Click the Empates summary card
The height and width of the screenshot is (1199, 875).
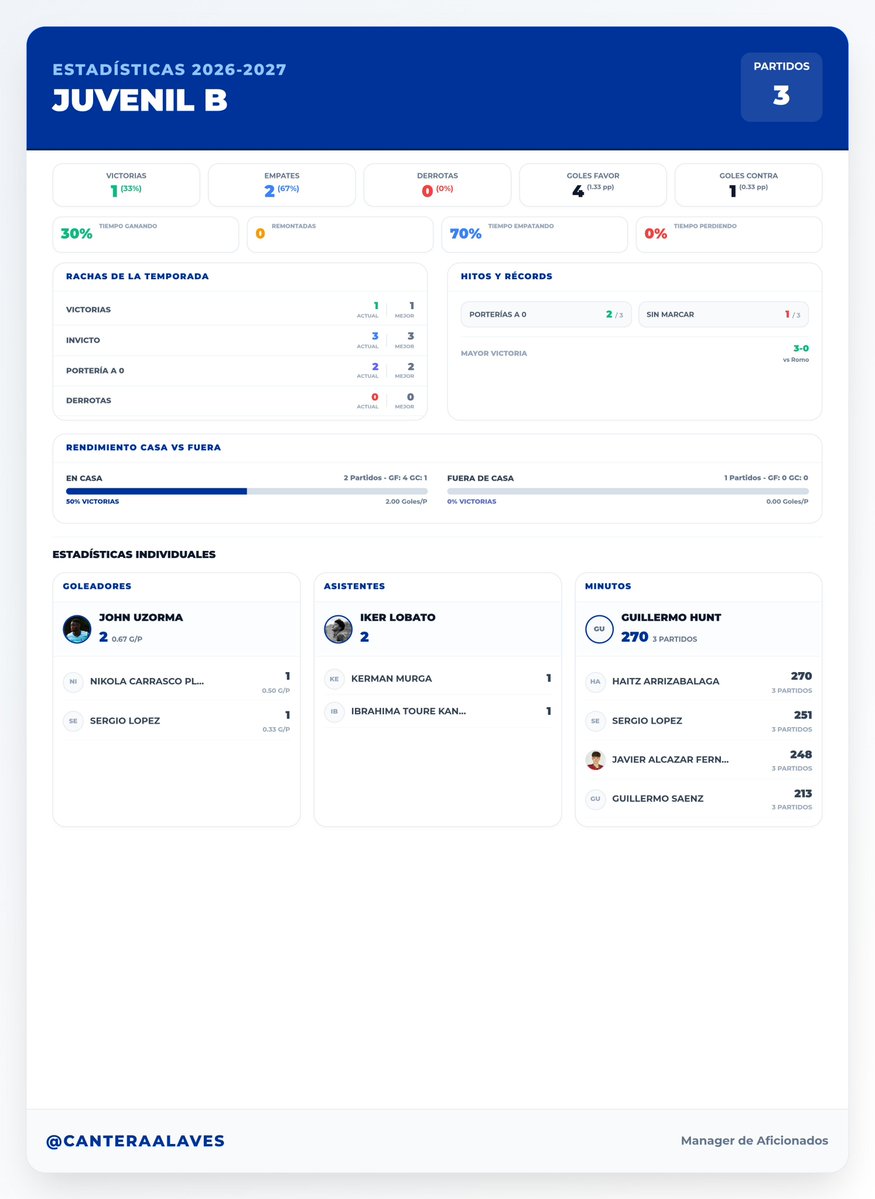[281, 185]
